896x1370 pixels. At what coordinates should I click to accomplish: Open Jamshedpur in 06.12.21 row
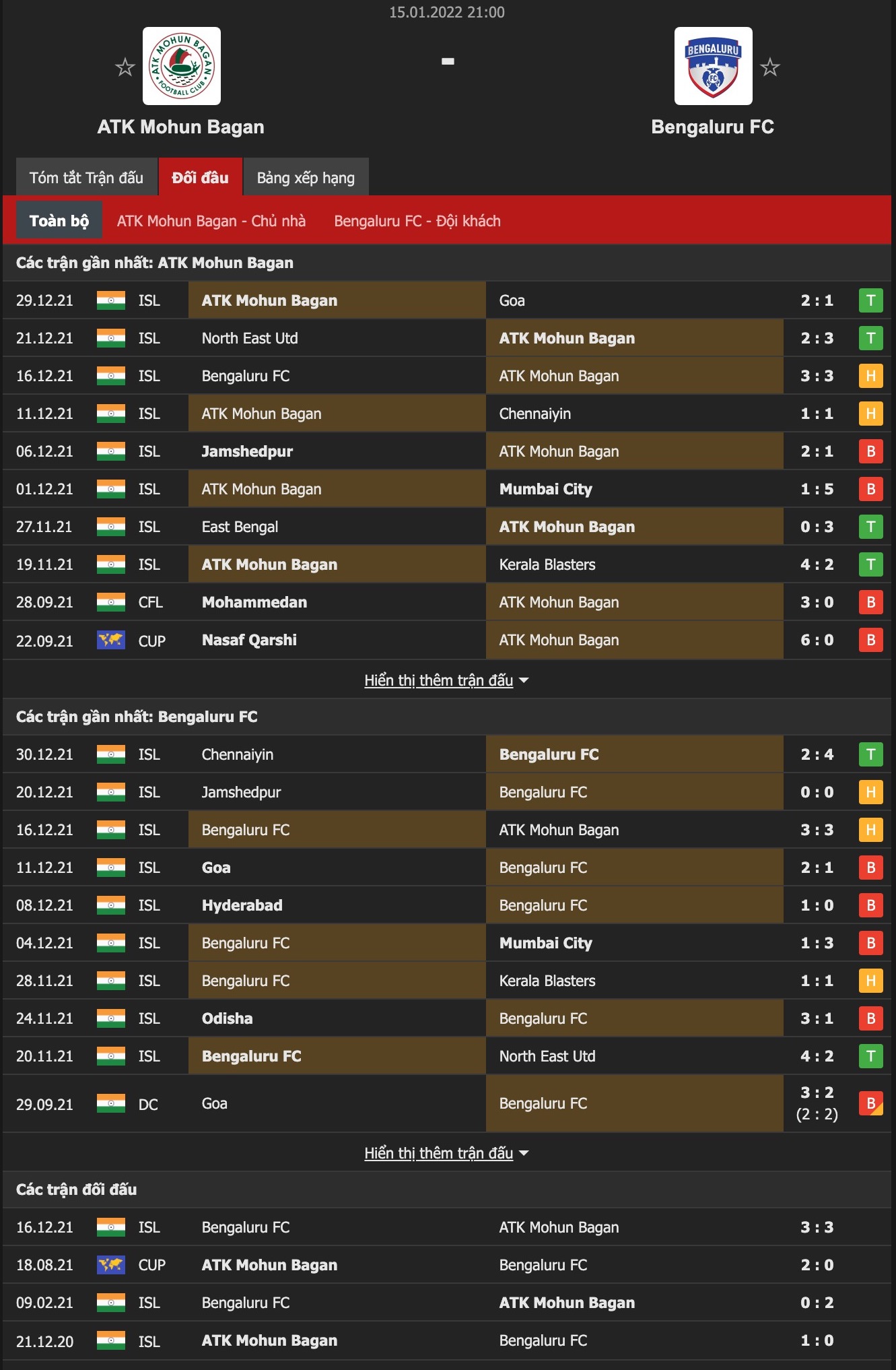tap(247, 451)
